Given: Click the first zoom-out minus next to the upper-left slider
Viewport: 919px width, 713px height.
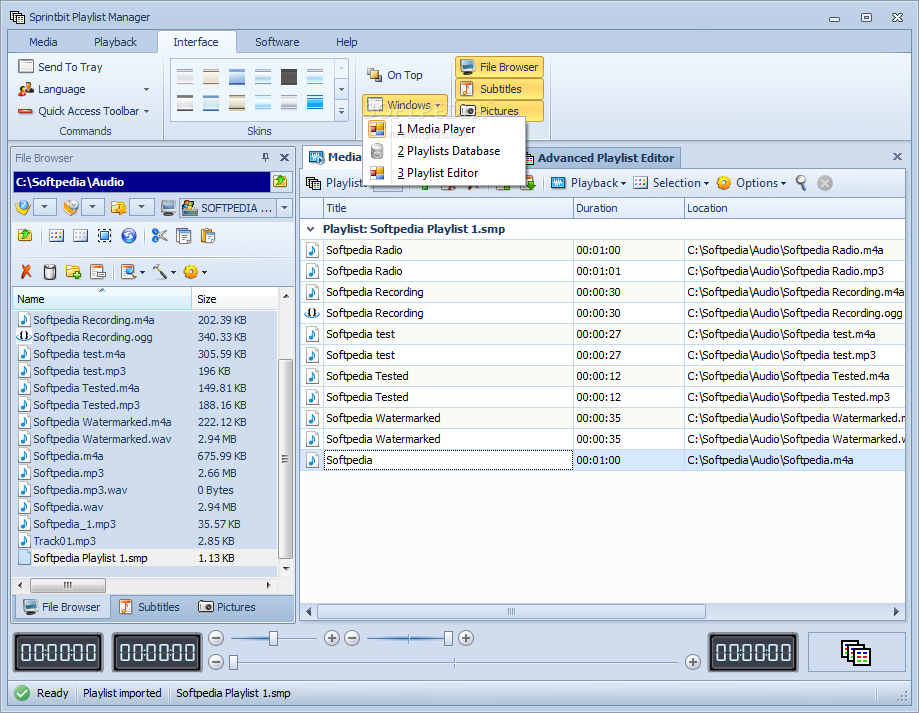Looking at the screenshot, I should pyautogui.click(x=216, y=638).
